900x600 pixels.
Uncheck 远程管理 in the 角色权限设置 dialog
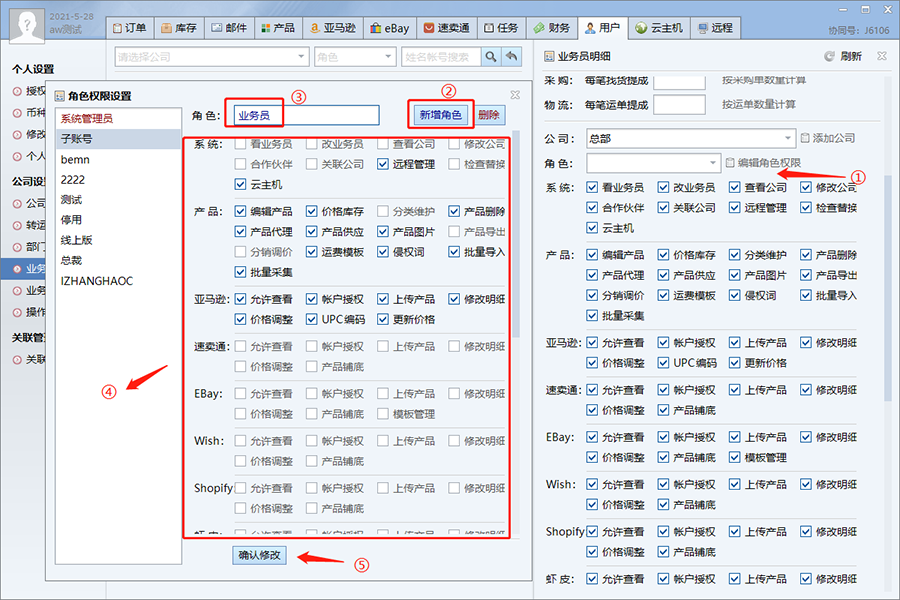point(383,164)
